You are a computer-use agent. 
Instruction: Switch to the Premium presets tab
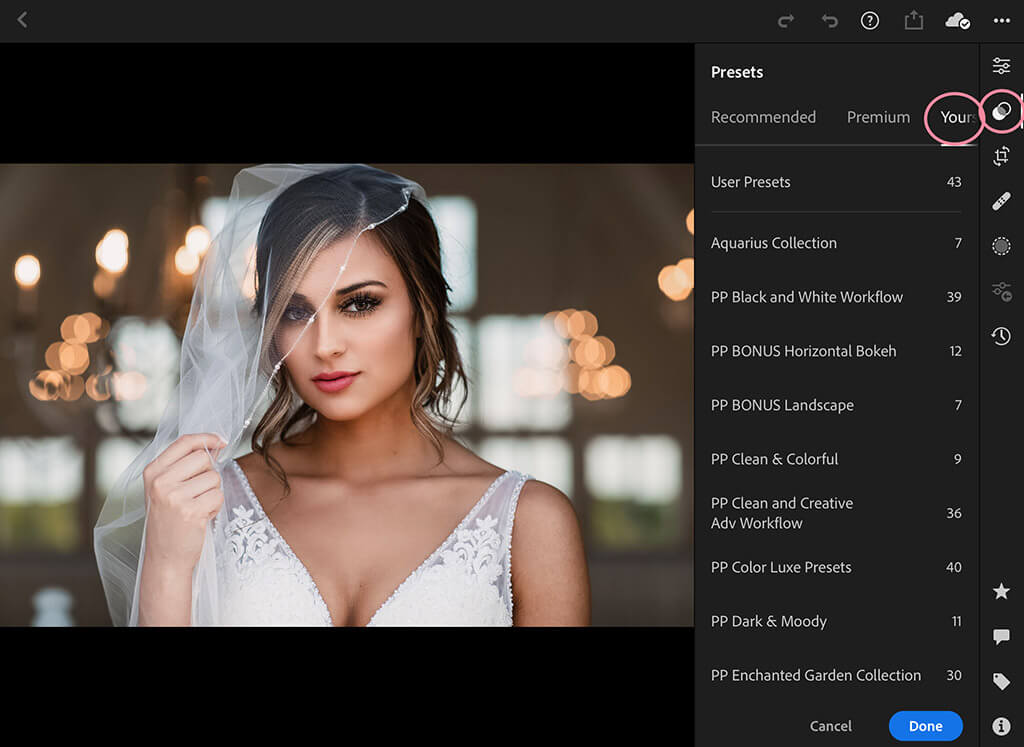tap(878, 117)
